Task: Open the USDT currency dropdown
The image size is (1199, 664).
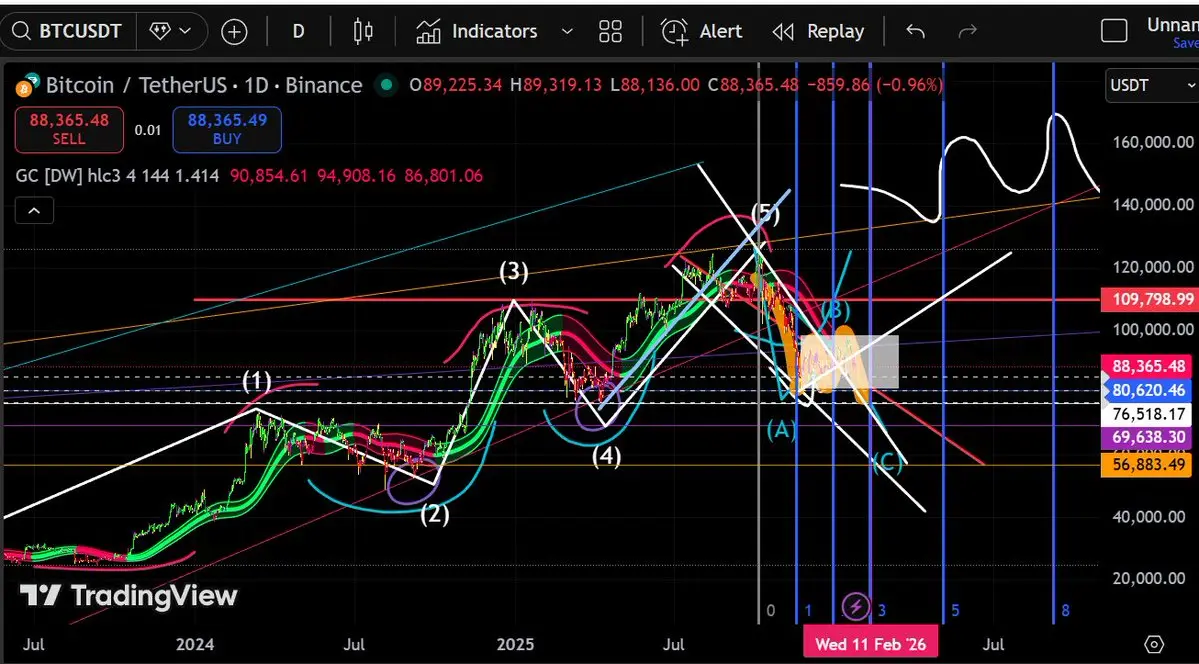Action: point(1152,85)
